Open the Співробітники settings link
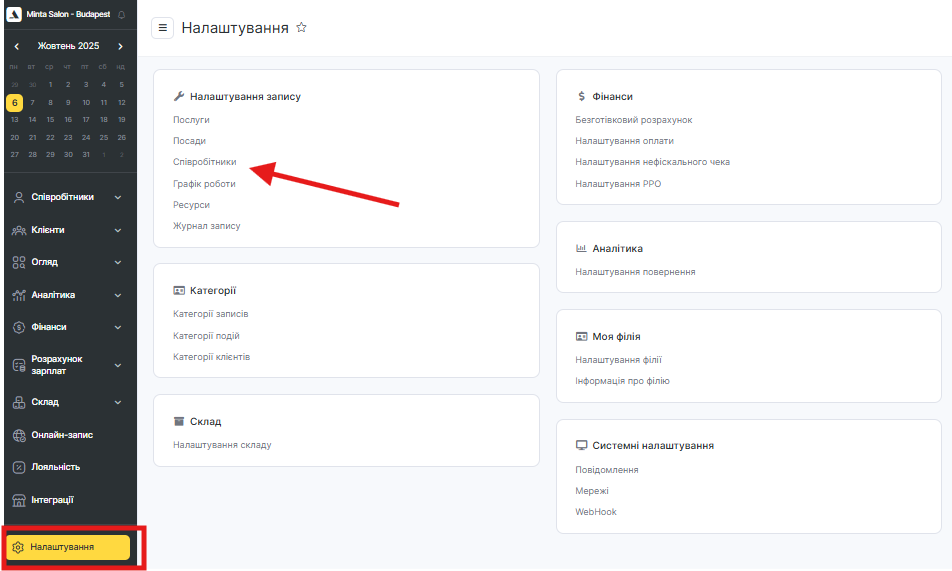952x571 pixels. [x=205, y=162]
